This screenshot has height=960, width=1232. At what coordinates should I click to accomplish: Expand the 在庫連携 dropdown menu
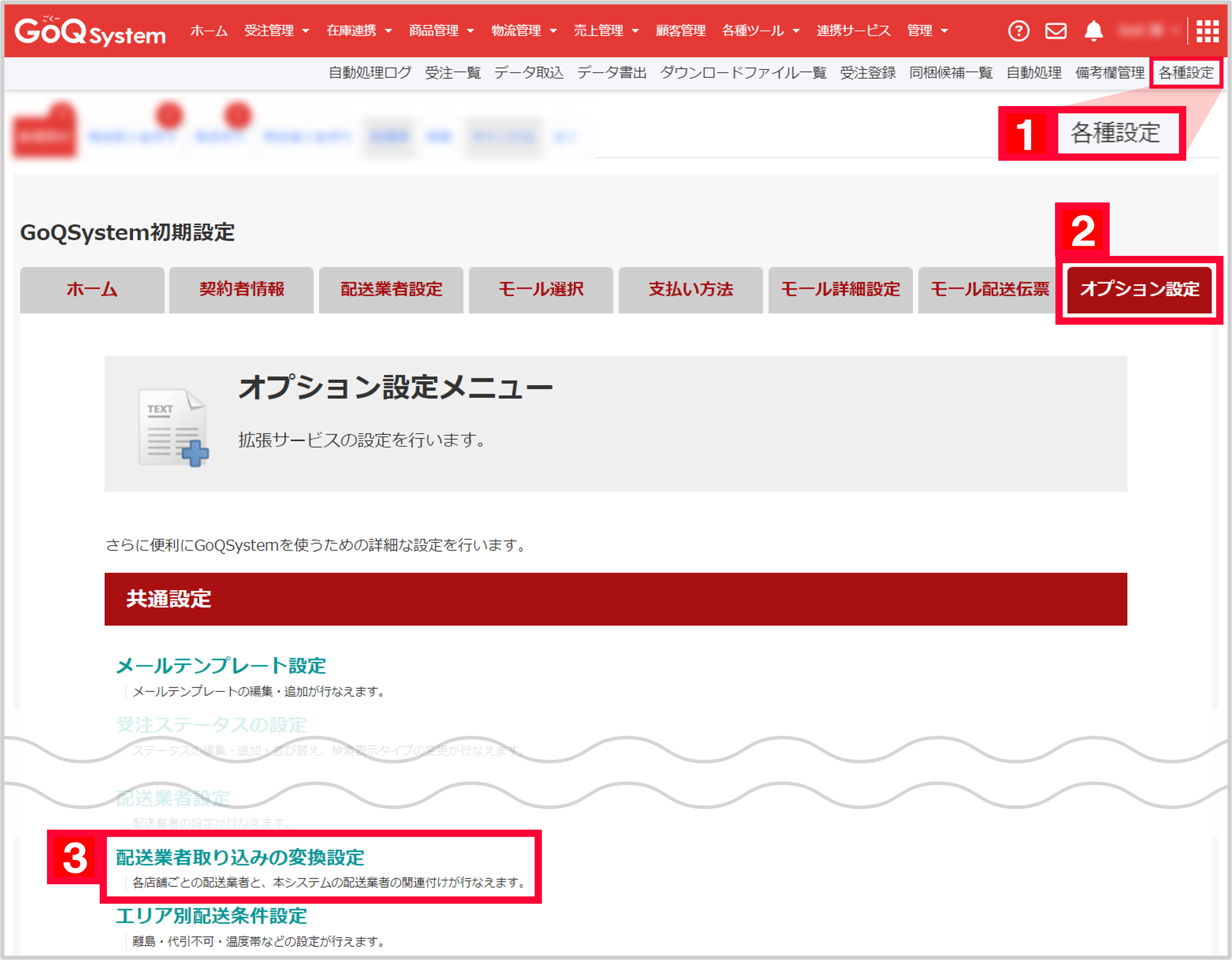tap(353, 30)
